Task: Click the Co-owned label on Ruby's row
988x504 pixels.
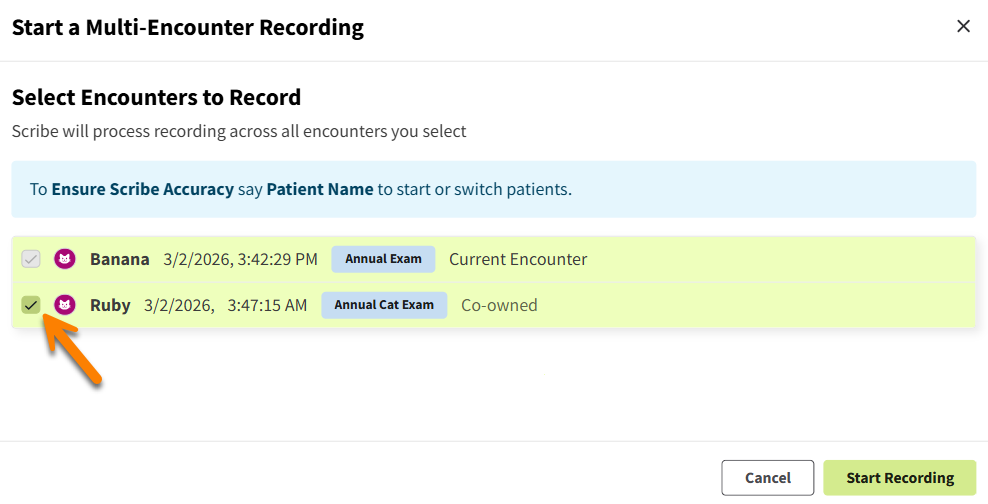Action: 498,305
